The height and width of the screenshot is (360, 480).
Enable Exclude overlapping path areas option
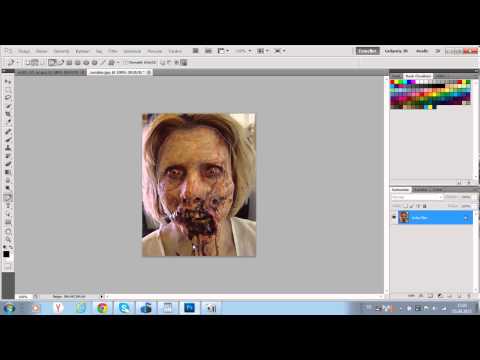[184, 62]
